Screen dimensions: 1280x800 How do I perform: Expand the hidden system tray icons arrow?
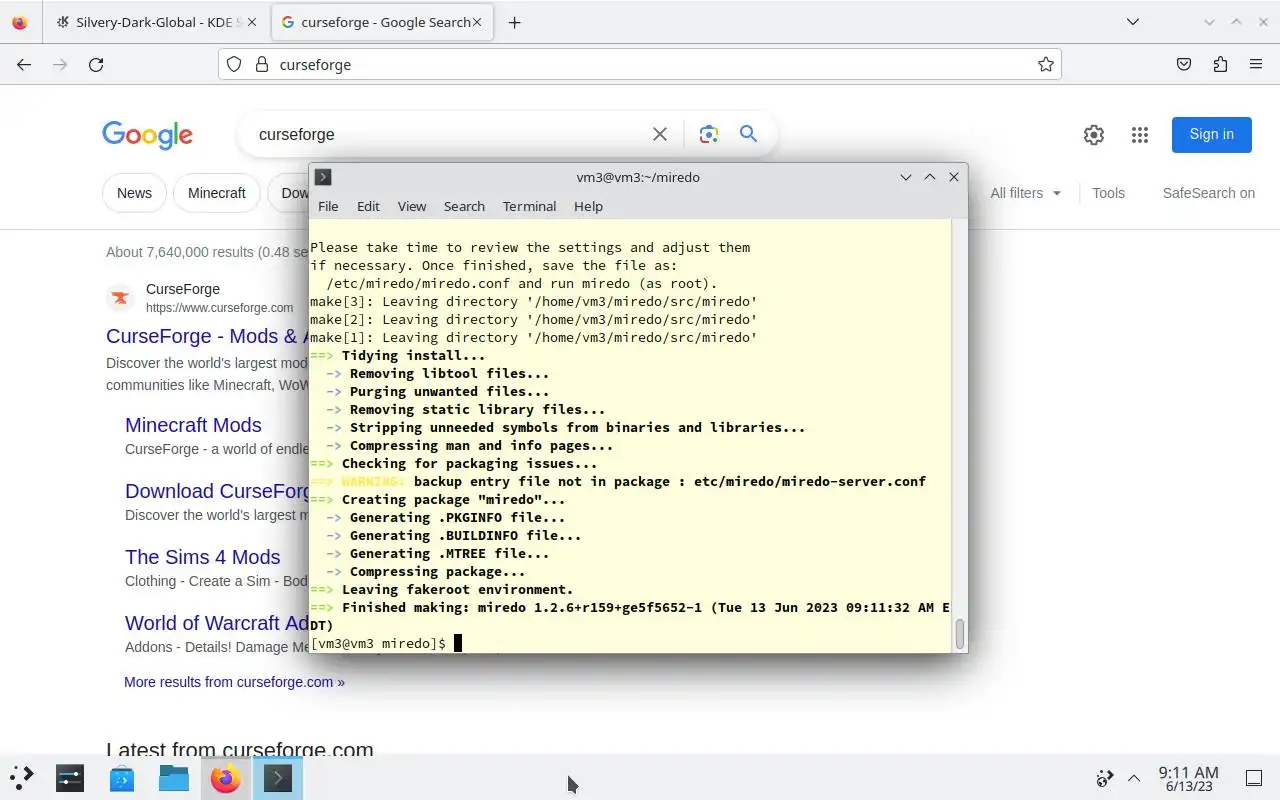(1134, 778)
